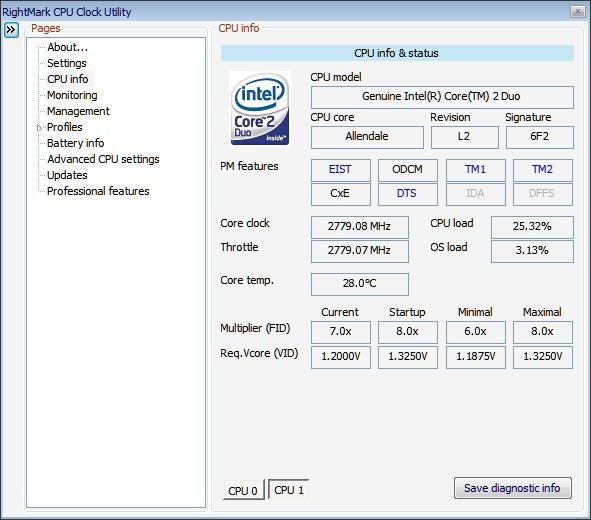Click the startup multiplier 8.0x value
The width and height of the screenshot is (591, 520).
(x=408, y=332)
